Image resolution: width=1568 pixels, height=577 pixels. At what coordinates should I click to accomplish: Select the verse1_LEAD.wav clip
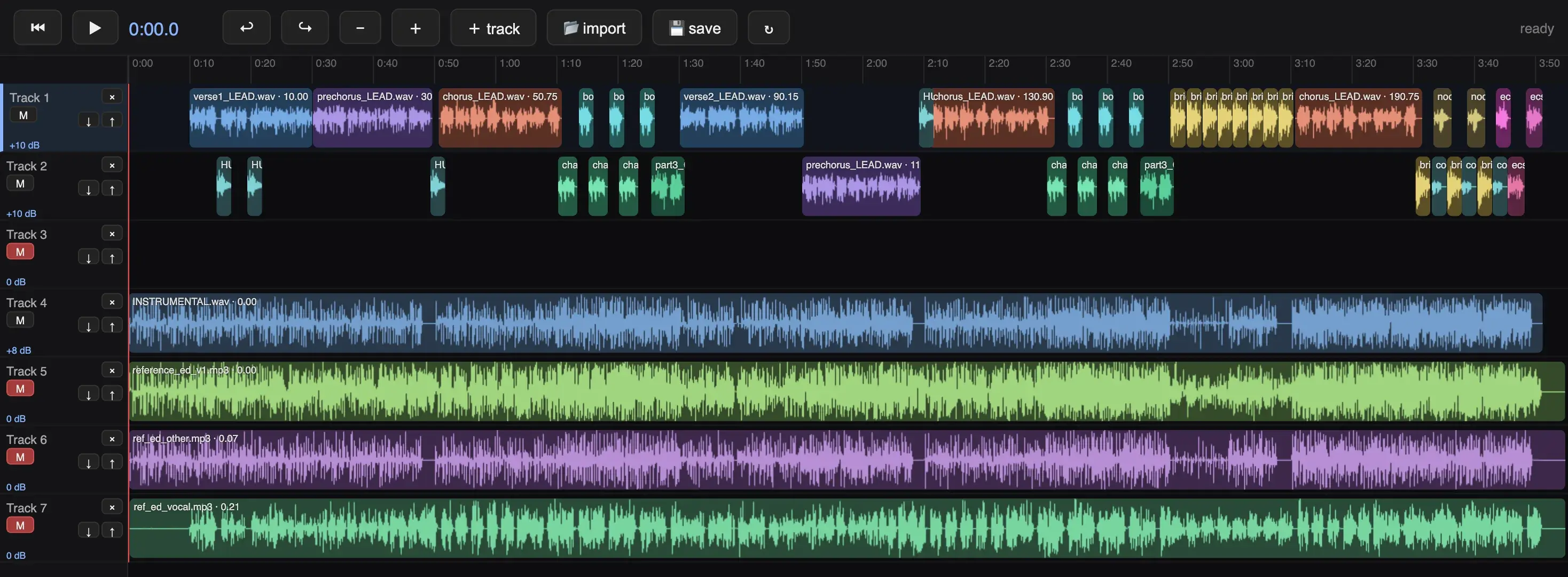(251, 118)
